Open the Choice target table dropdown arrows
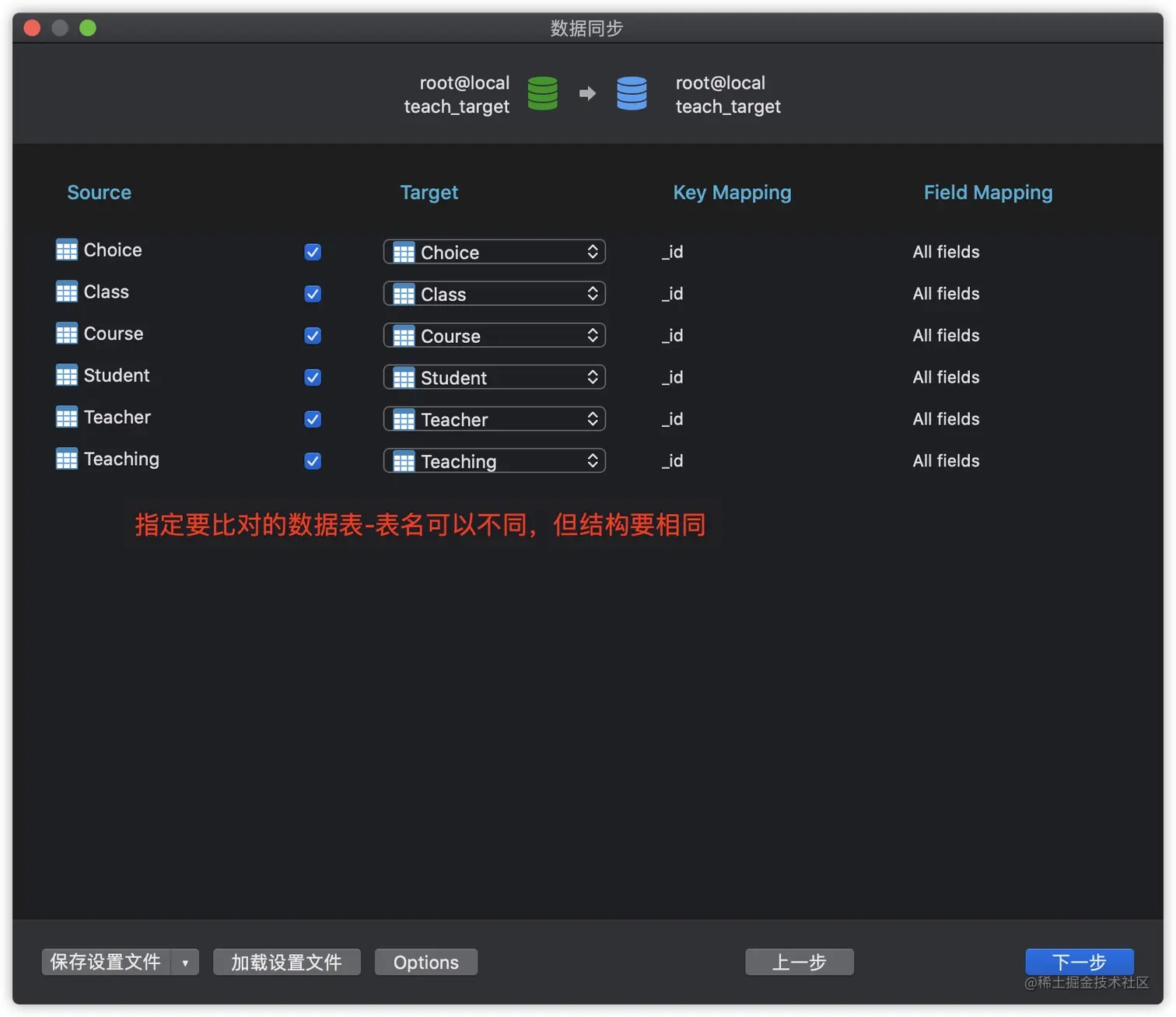The width and height of the screenshot is (1176, 1017). point(593,251)
